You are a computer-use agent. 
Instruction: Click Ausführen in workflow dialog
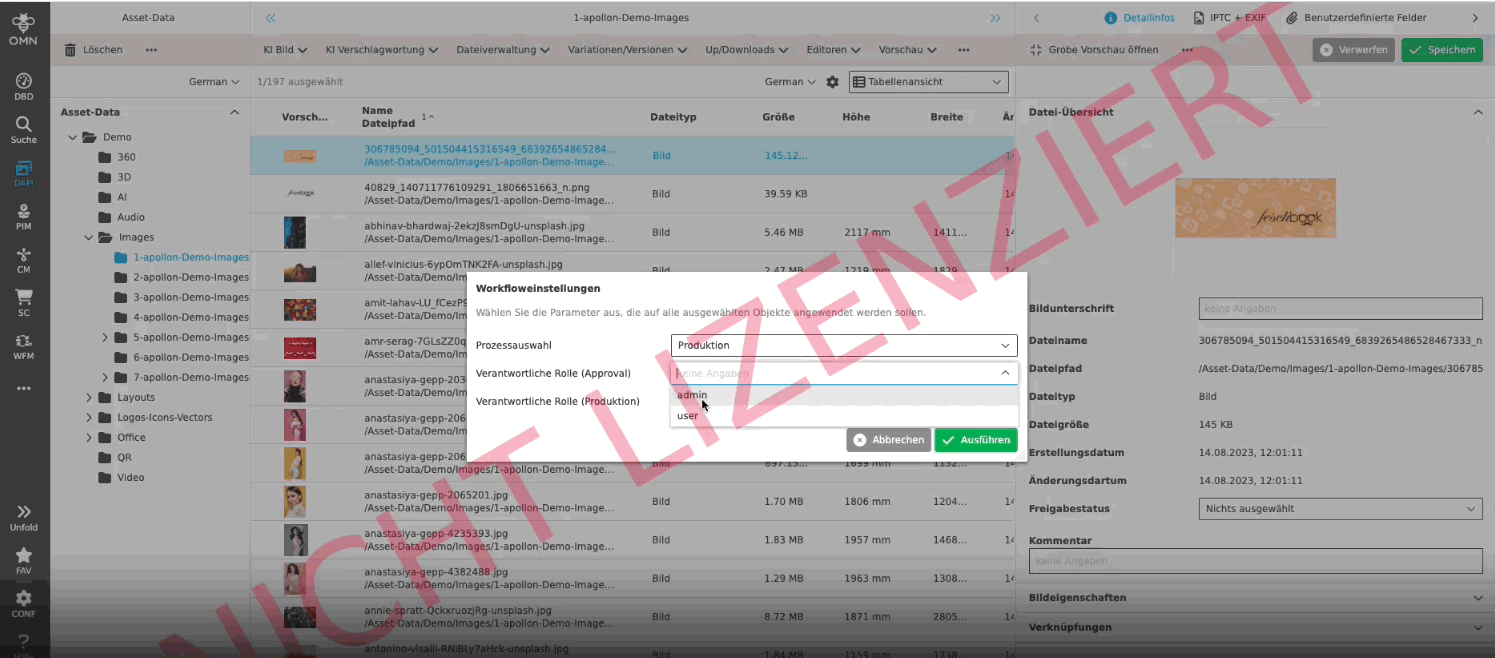[x=976, y=440]
